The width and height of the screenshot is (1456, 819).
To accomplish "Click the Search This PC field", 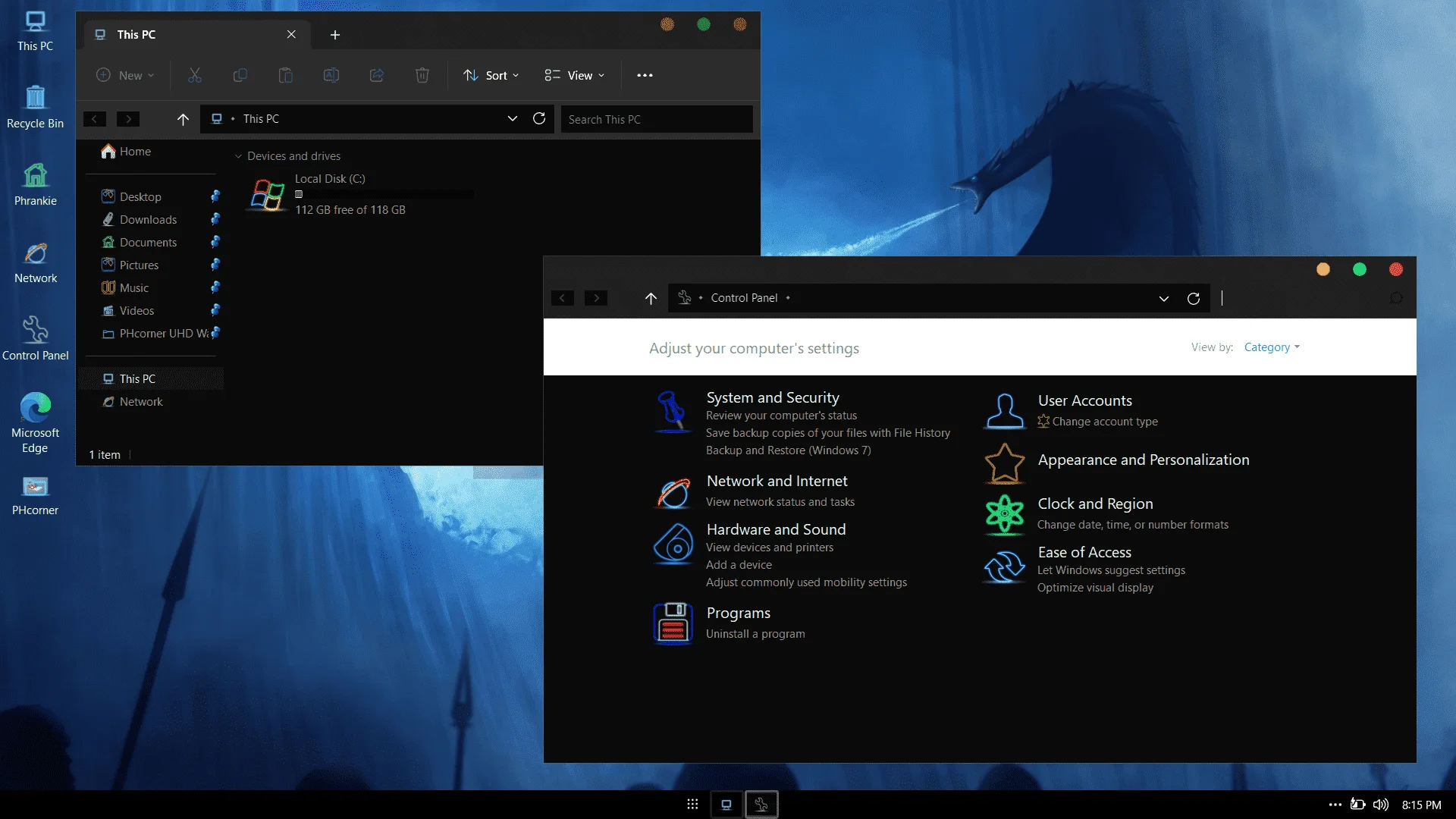I will 657,119.
